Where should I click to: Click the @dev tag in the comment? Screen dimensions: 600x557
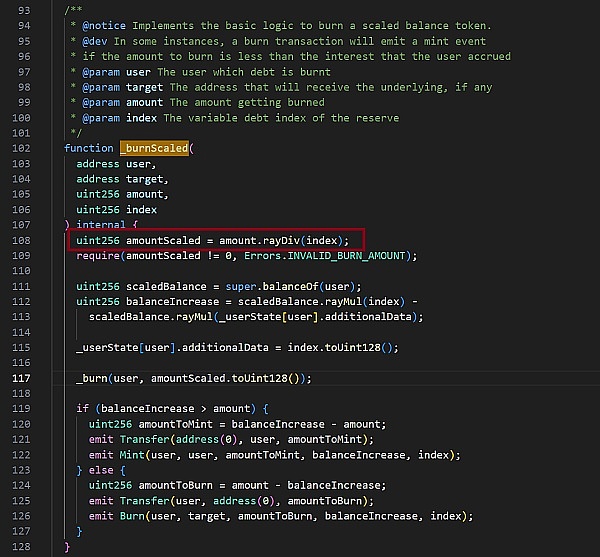pos(96,41)
